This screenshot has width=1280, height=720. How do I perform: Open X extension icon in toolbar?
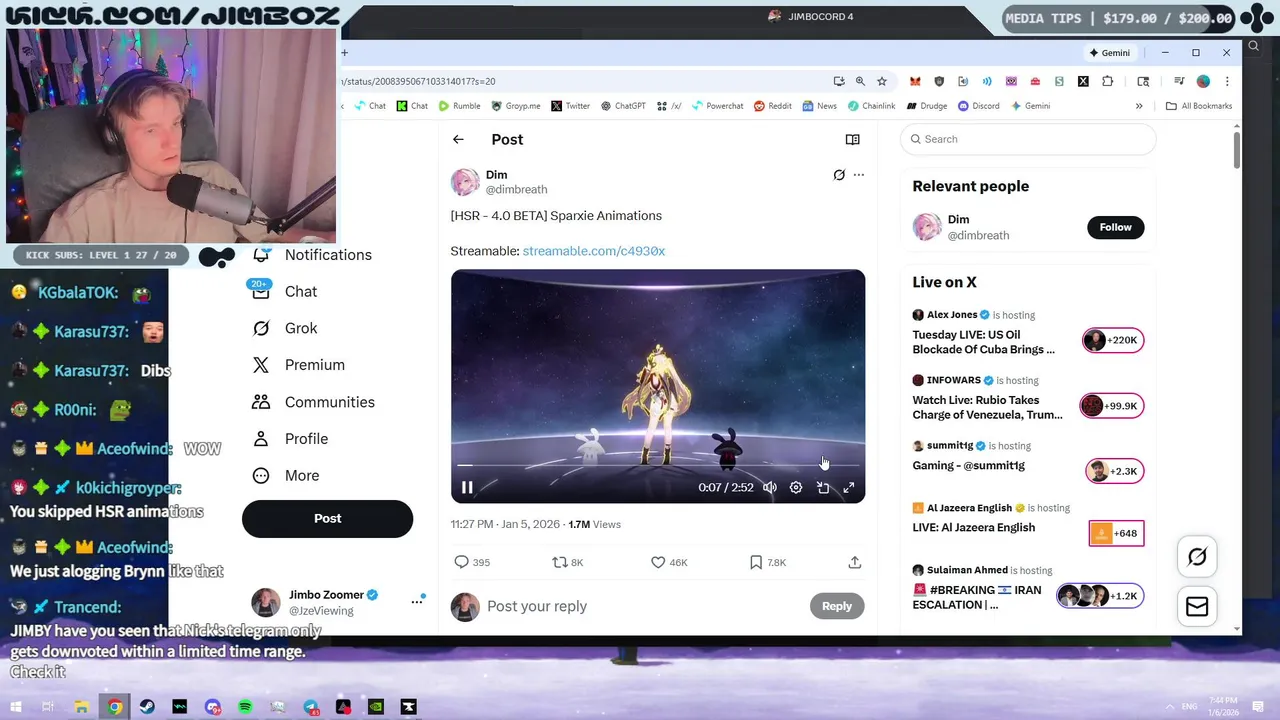[x=1083, y=81]
